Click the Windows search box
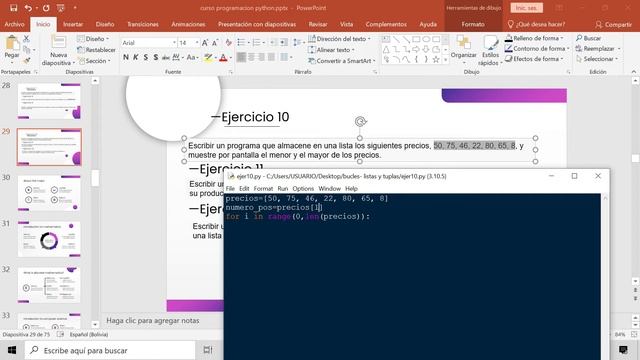This screenshot has height=360, width=640. pyautogui.click(x=110, y=350)
